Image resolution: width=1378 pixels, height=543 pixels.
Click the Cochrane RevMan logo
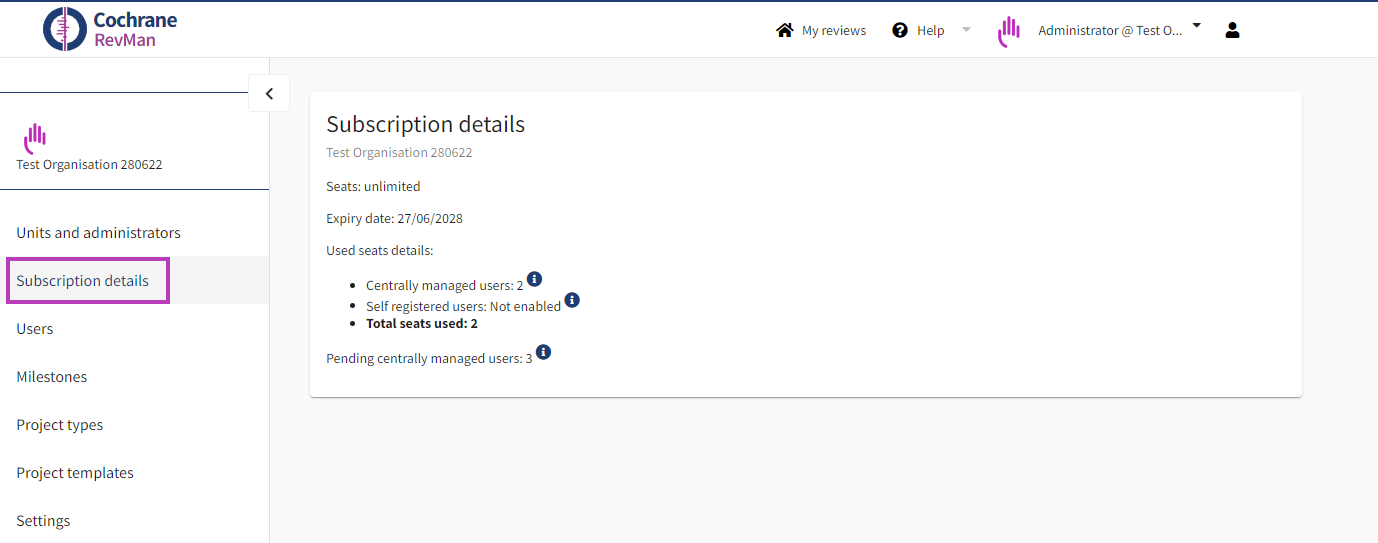(x=110, y=30)
